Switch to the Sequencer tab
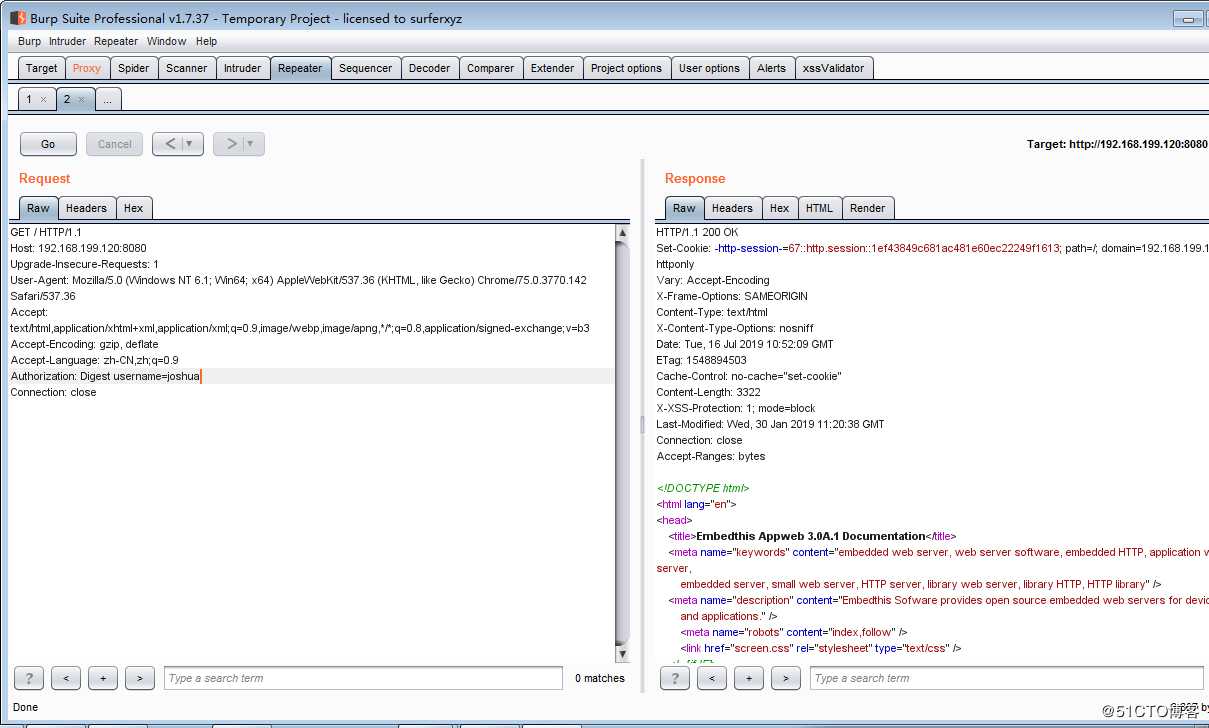The width and height of the screenshot is (1209, 728). (366, 68)
